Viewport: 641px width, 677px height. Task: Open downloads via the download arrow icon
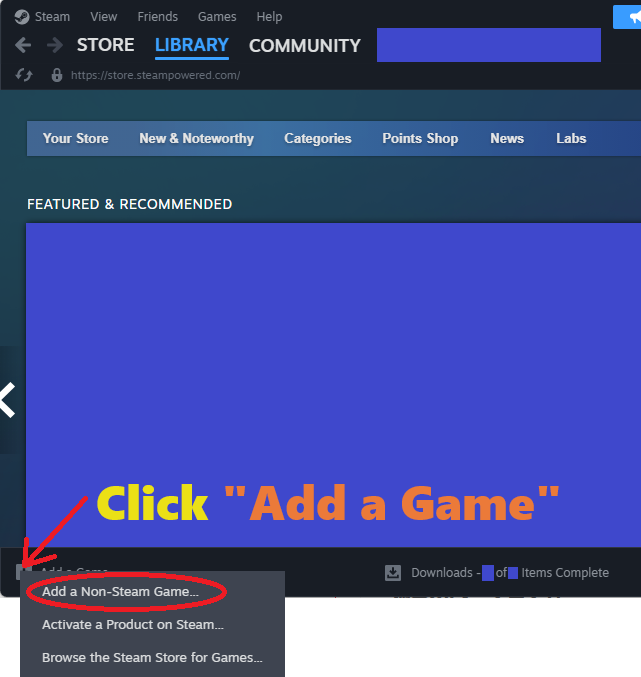(393, 573)
